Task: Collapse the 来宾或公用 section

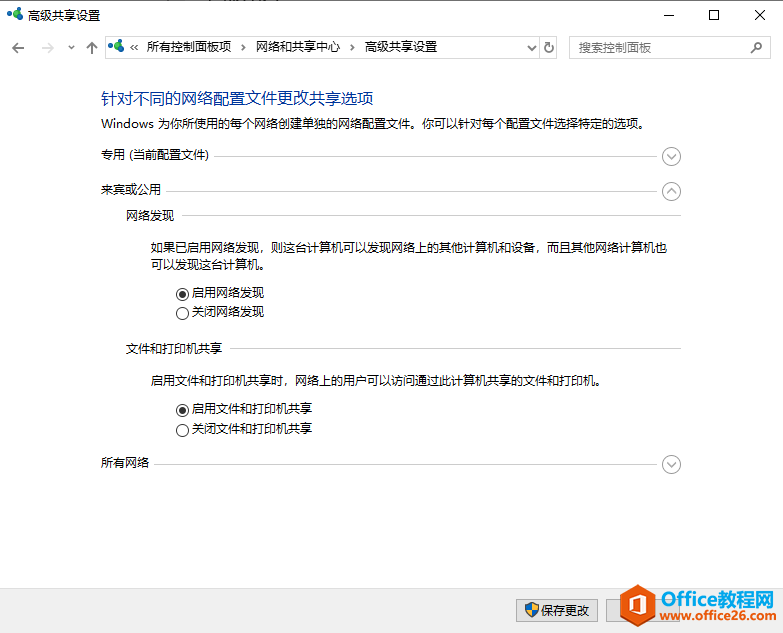Action: [671, 191]
